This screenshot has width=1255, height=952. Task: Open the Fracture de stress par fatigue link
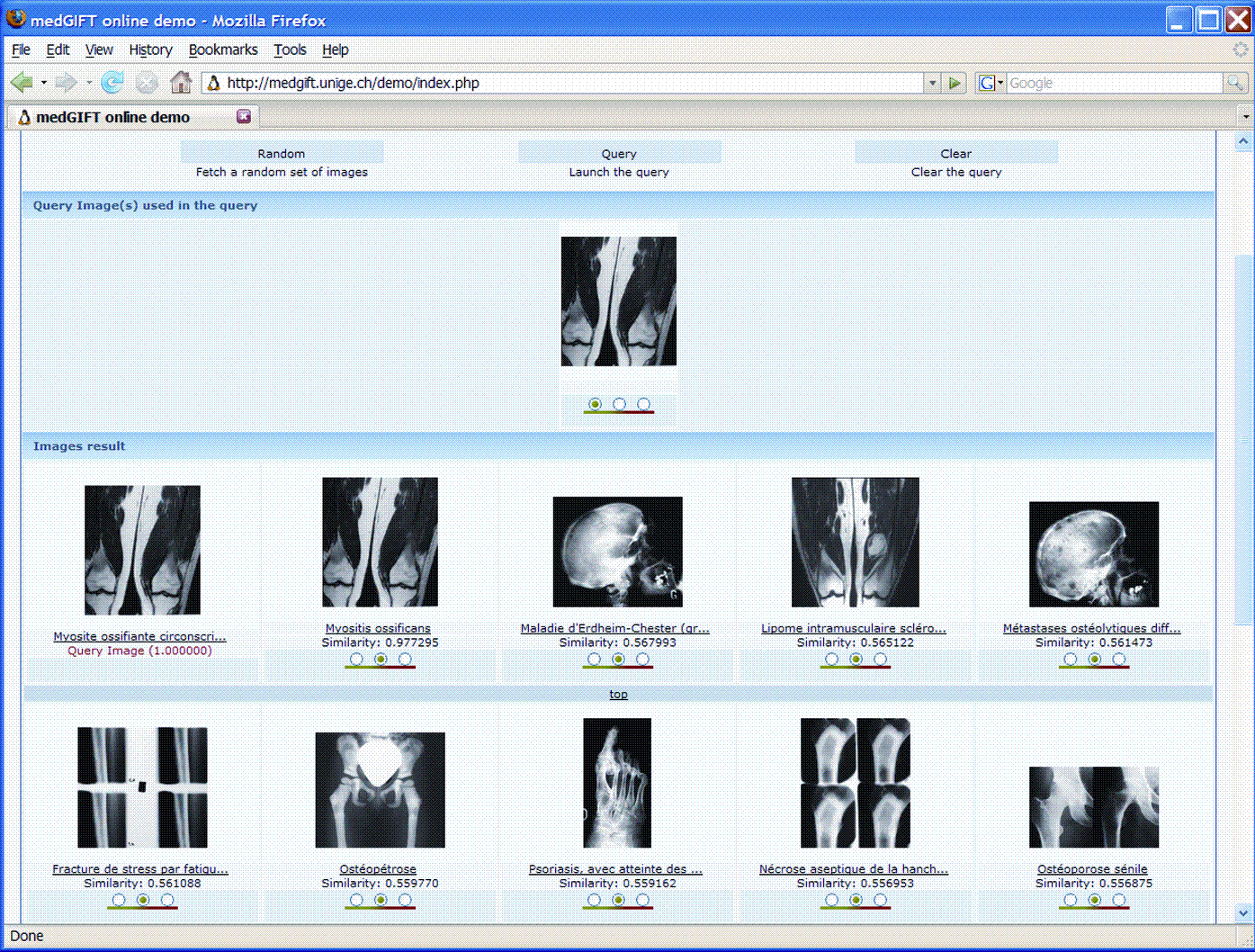[140, 868]
